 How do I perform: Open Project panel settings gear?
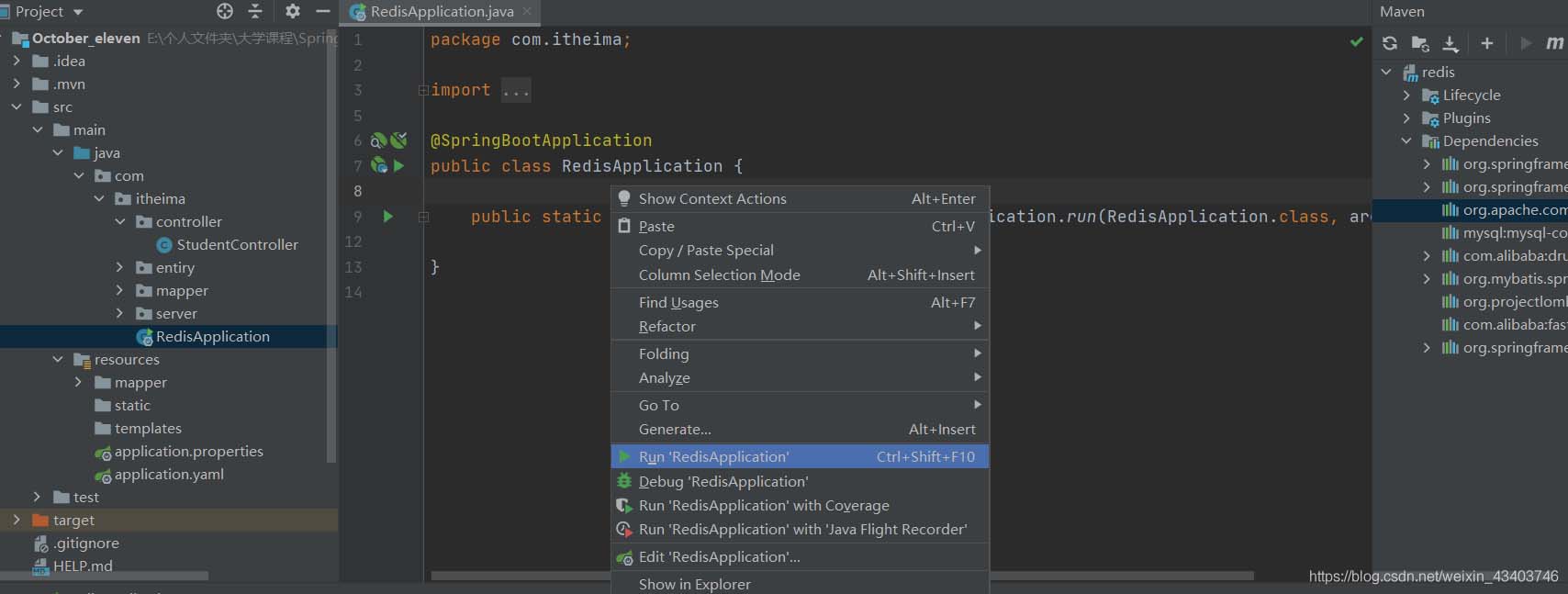[x=293, y=11]
